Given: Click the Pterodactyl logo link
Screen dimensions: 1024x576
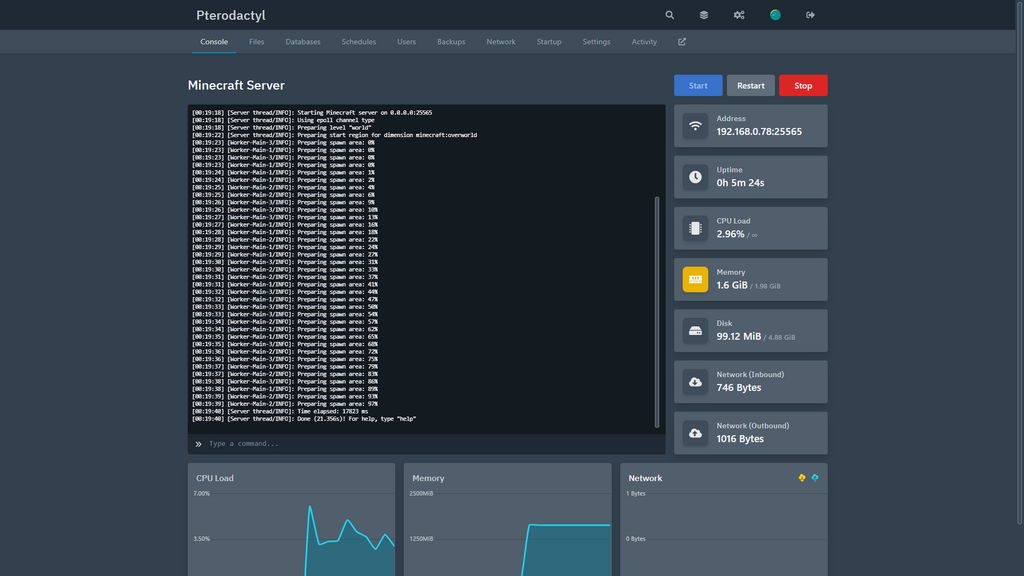Looking at the screenshot, I should [x=231, y=15].
